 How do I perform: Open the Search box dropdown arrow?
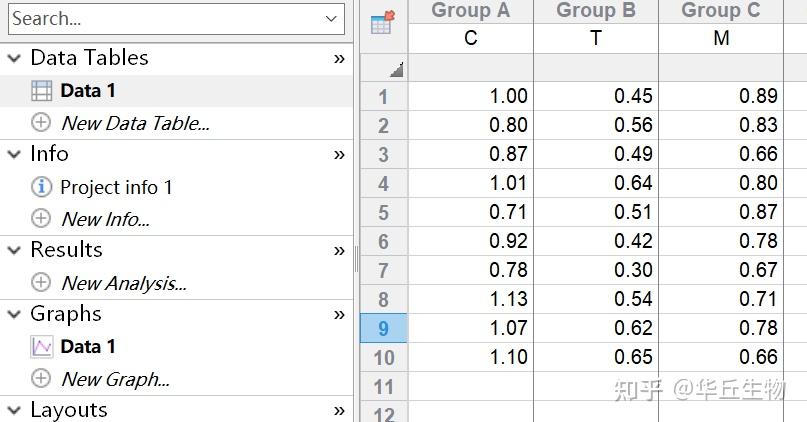[x=331, y=19]
